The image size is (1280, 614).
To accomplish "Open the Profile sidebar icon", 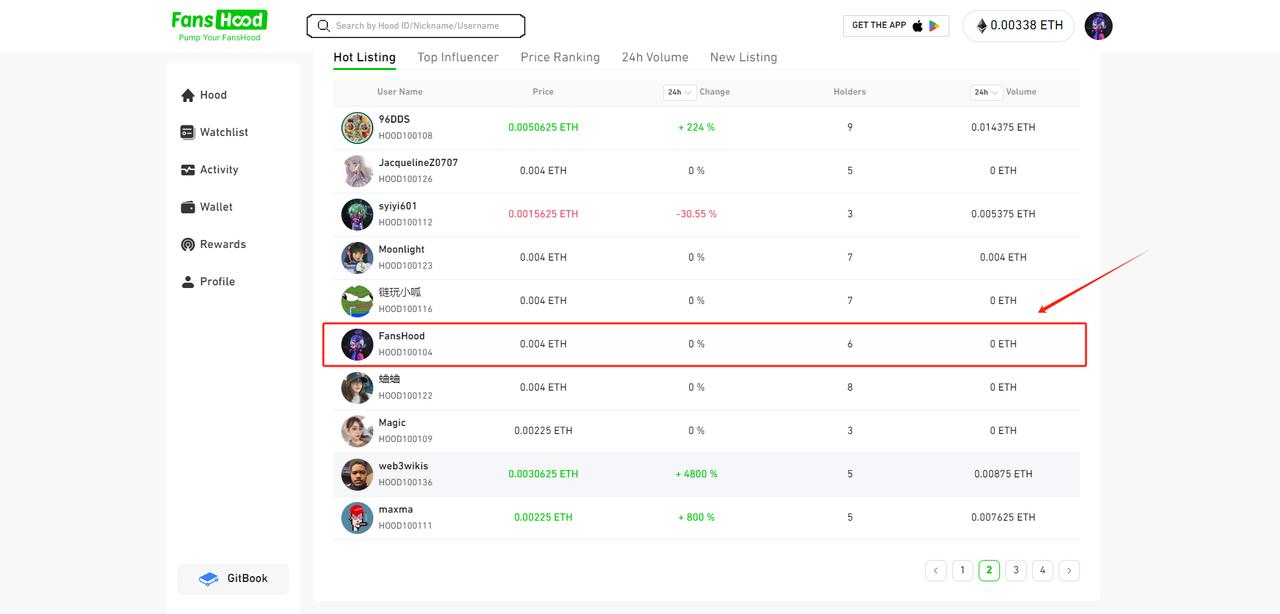I will click(x=188, y=282).
